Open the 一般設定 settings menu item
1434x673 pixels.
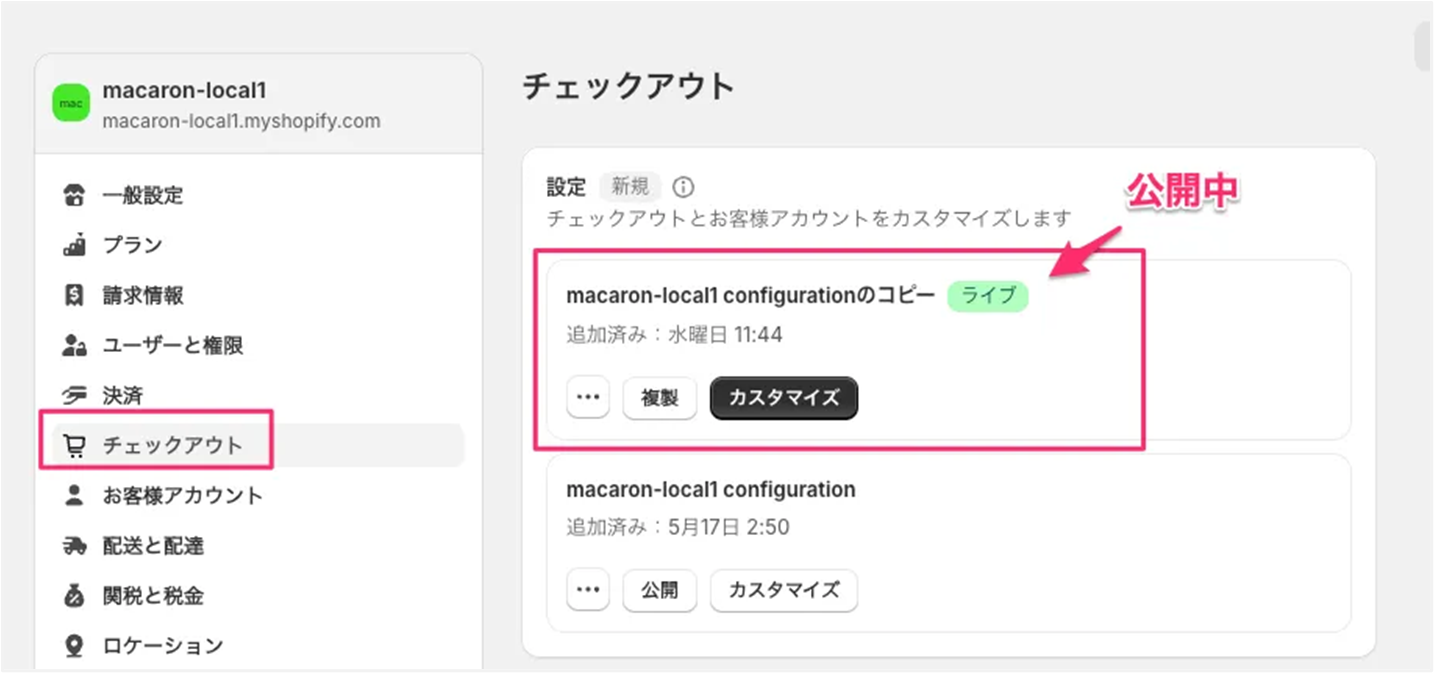click(x=143, y=195)
